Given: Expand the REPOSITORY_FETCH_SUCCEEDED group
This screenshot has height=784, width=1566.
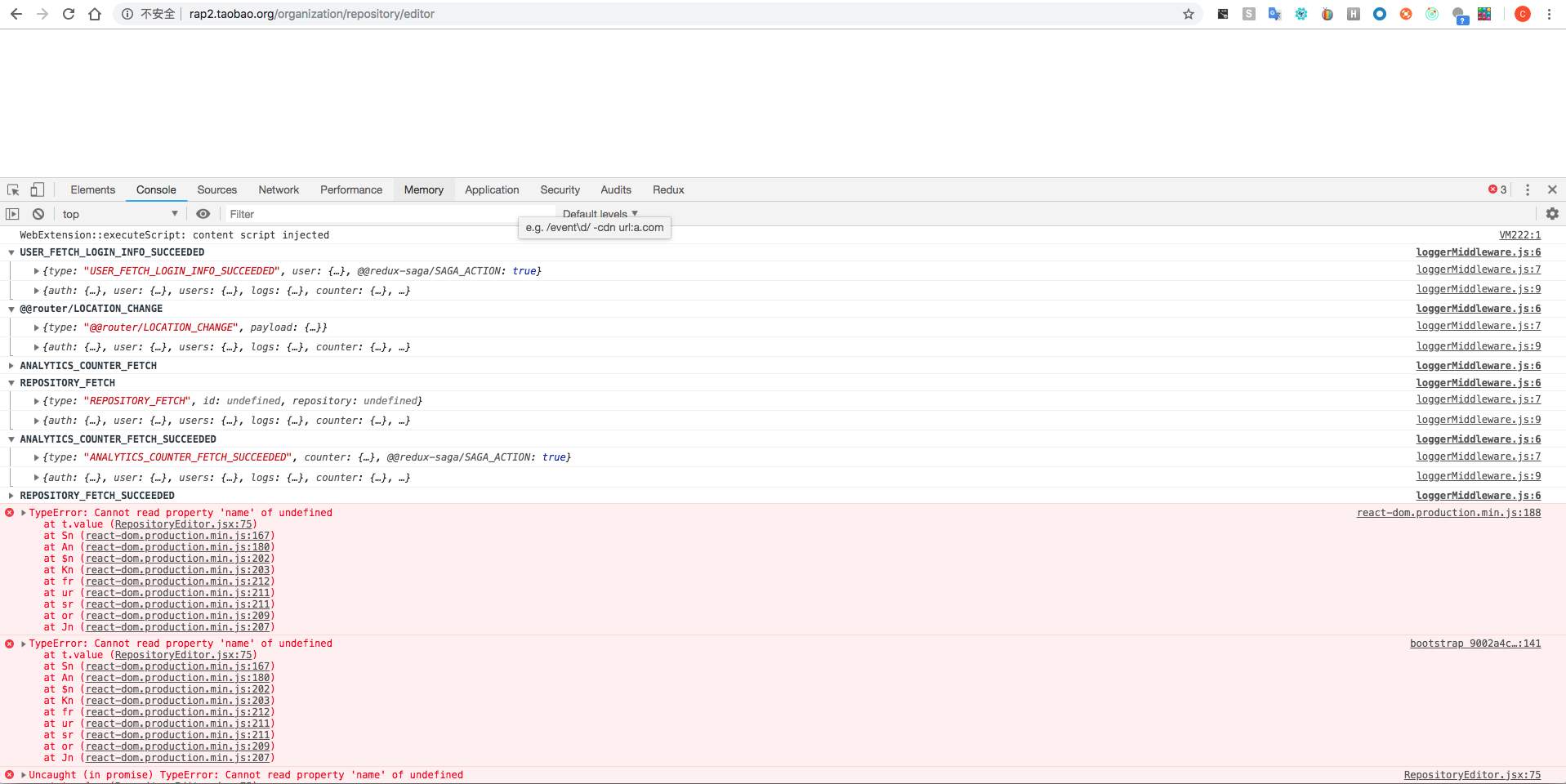Looking at the screenshot, I should (11, 496).
